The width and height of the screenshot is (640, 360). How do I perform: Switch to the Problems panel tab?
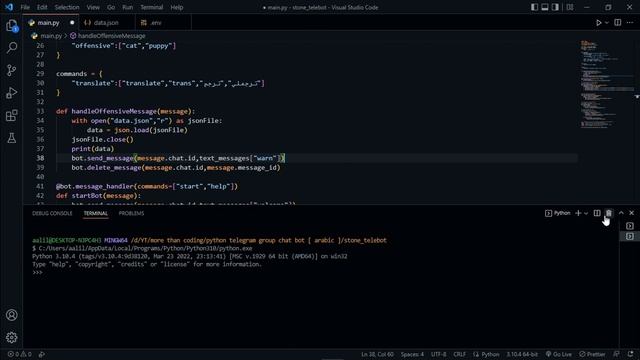click(x=131, y=213)
